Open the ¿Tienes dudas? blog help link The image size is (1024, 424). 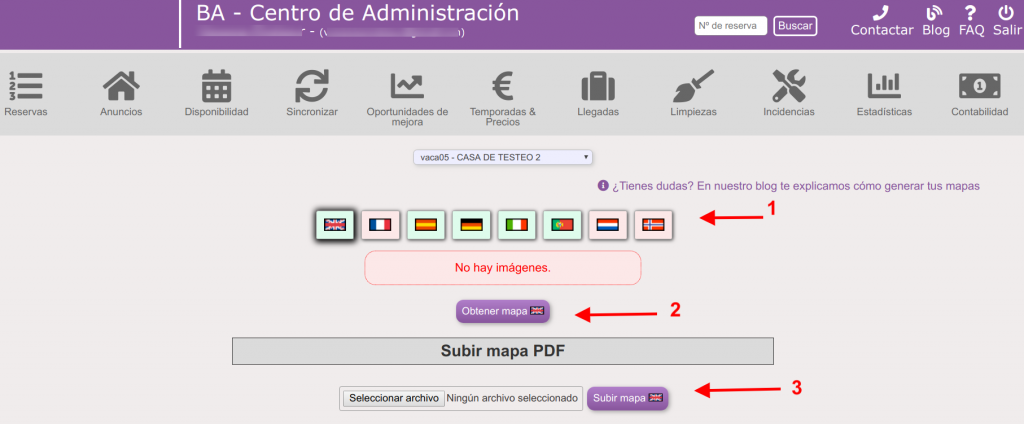point(790,186)
